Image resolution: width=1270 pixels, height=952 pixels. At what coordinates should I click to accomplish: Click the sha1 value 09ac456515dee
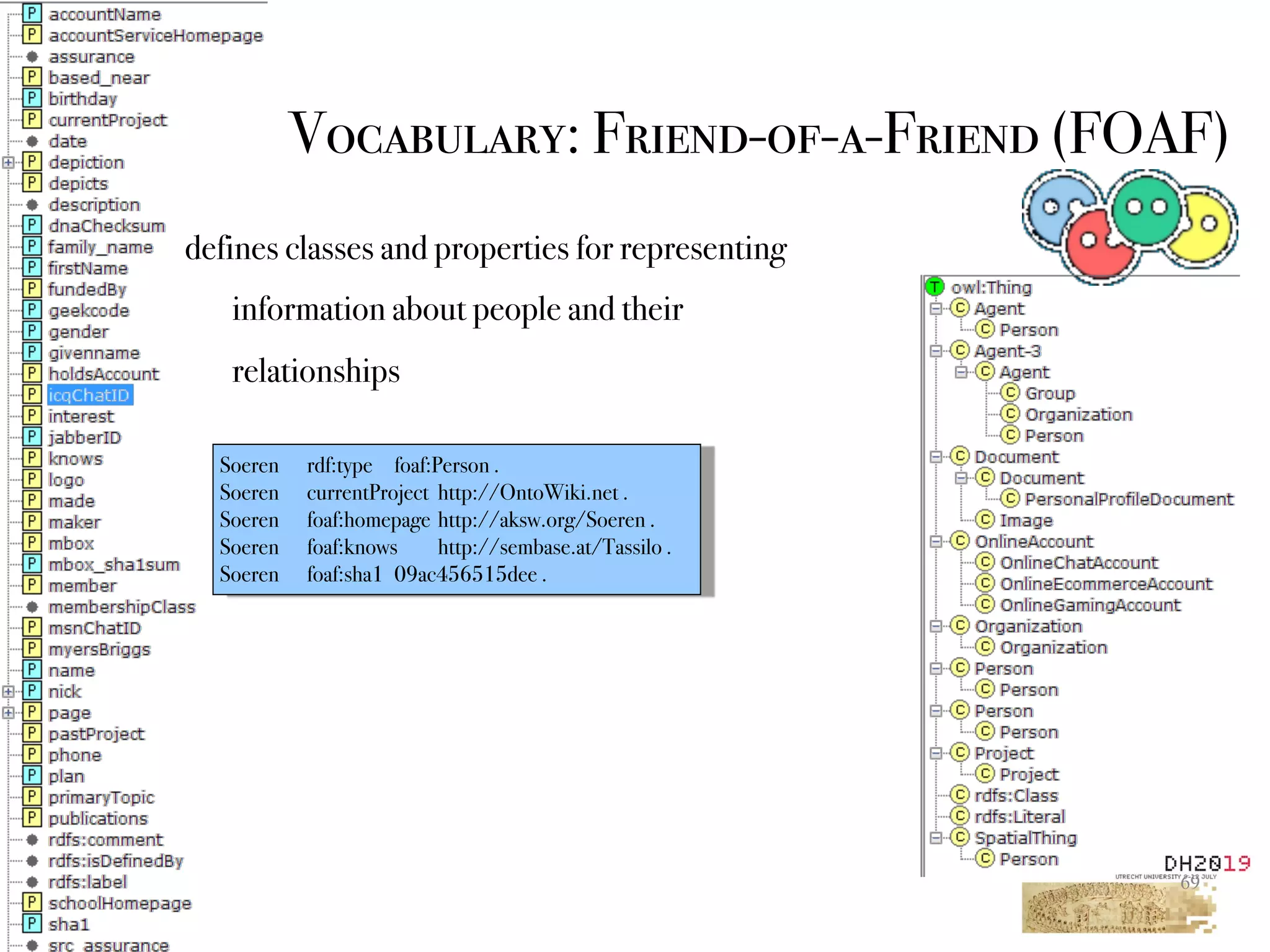coord(466,575)
